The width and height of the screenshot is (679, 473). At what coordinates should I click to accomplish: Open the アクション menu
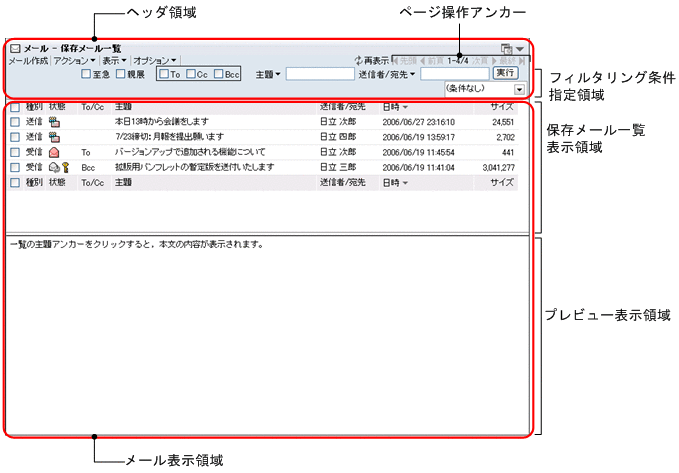click(x=74, y=61)
